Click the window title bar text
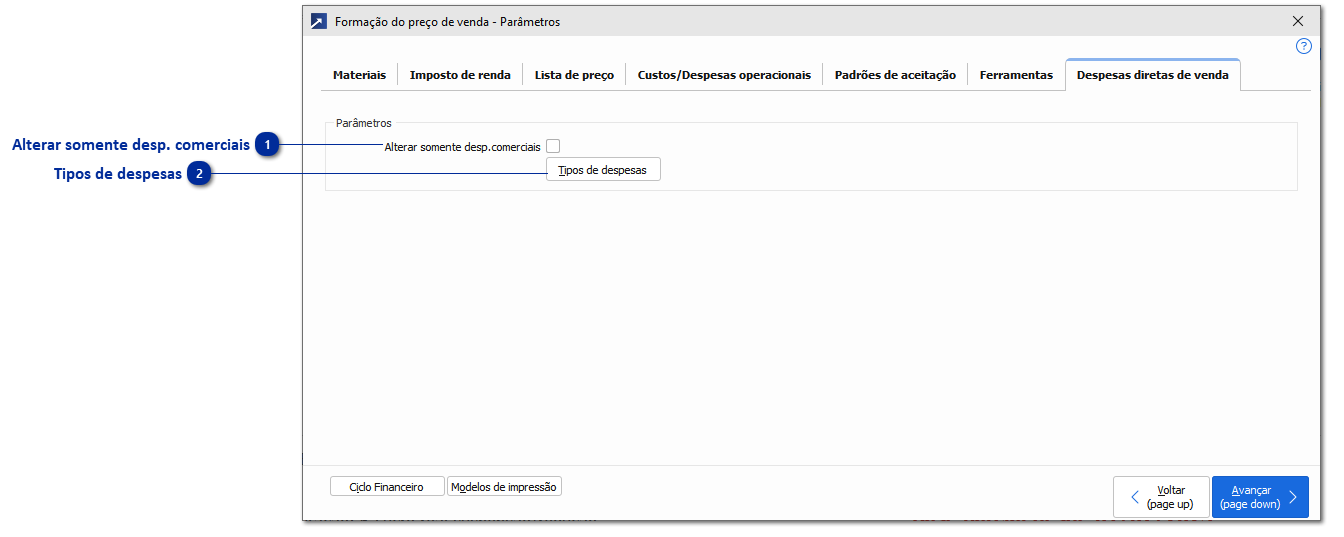 coord(447,21)
